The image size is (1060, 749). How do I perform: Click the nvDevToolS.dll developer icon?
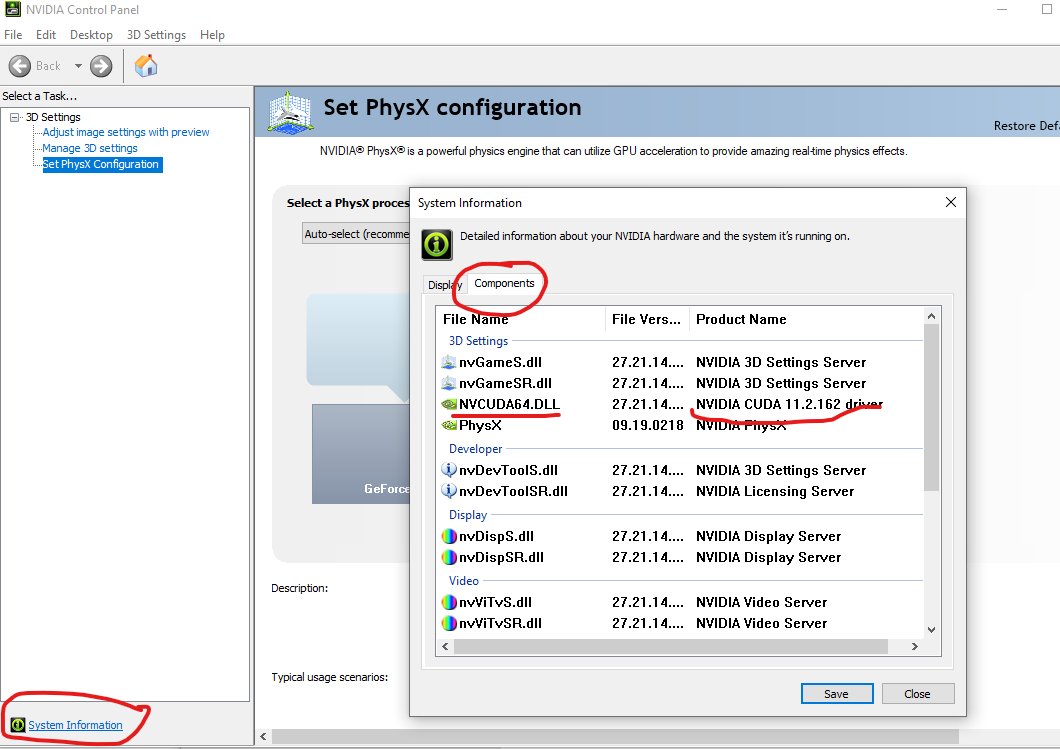point(447,470)
